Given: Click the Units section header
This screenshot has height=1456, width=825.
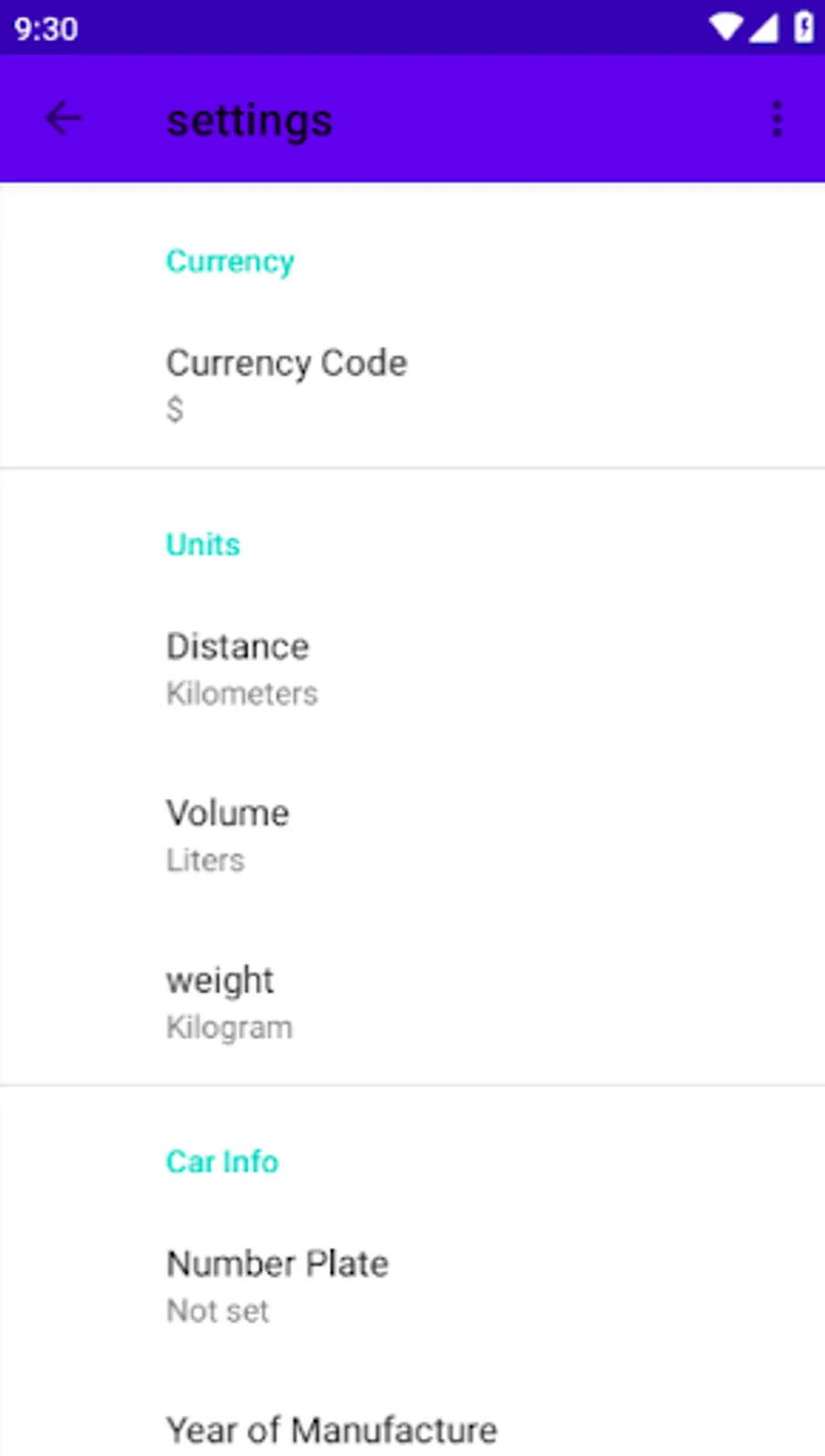Looking at the screenshot, I should point(203,544).
